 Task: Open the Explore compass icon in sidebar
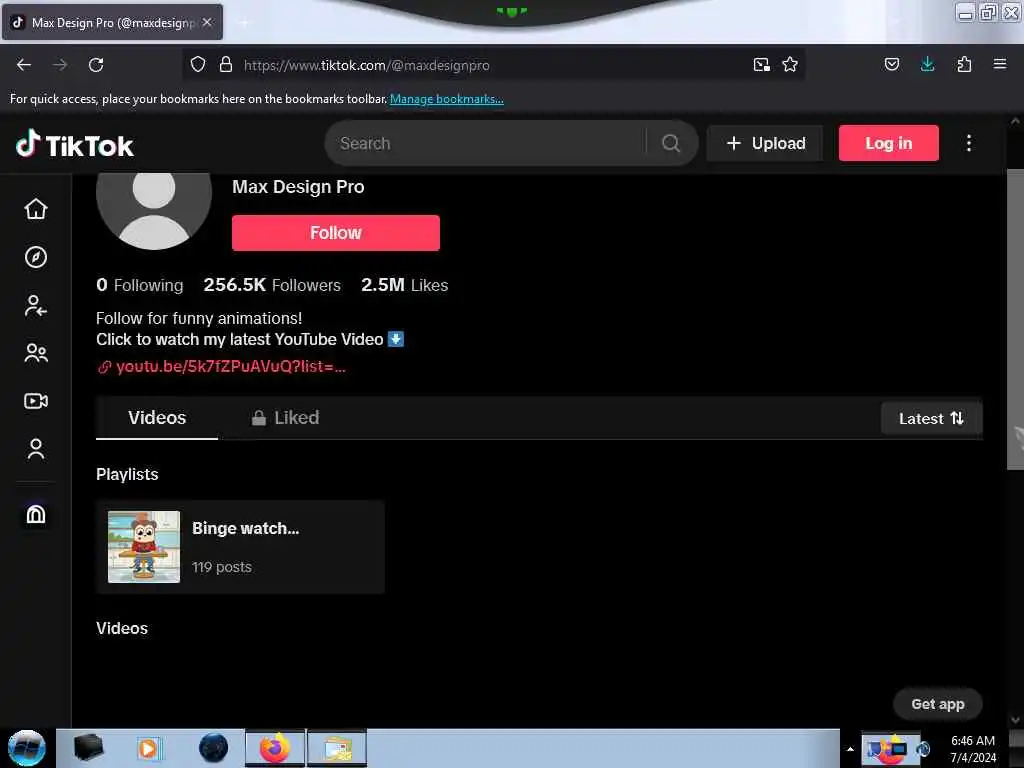pyautogui.click(x=36, y=257)
